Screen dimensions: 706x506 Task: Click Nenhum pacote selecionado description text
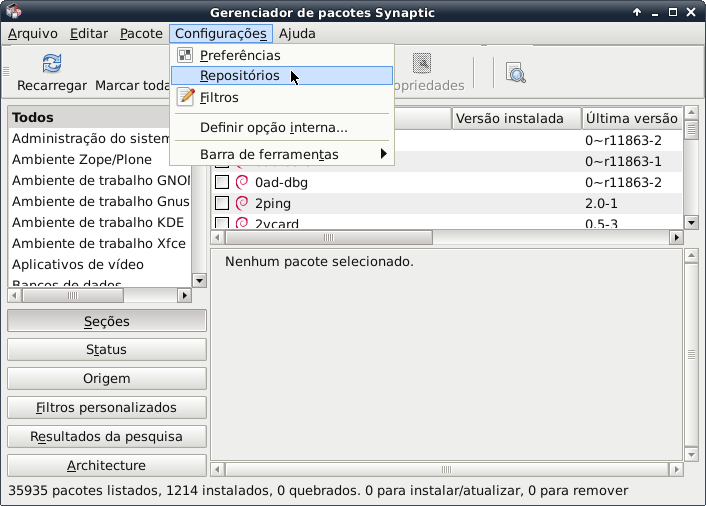pyautogui.click(x=319, y=262)
